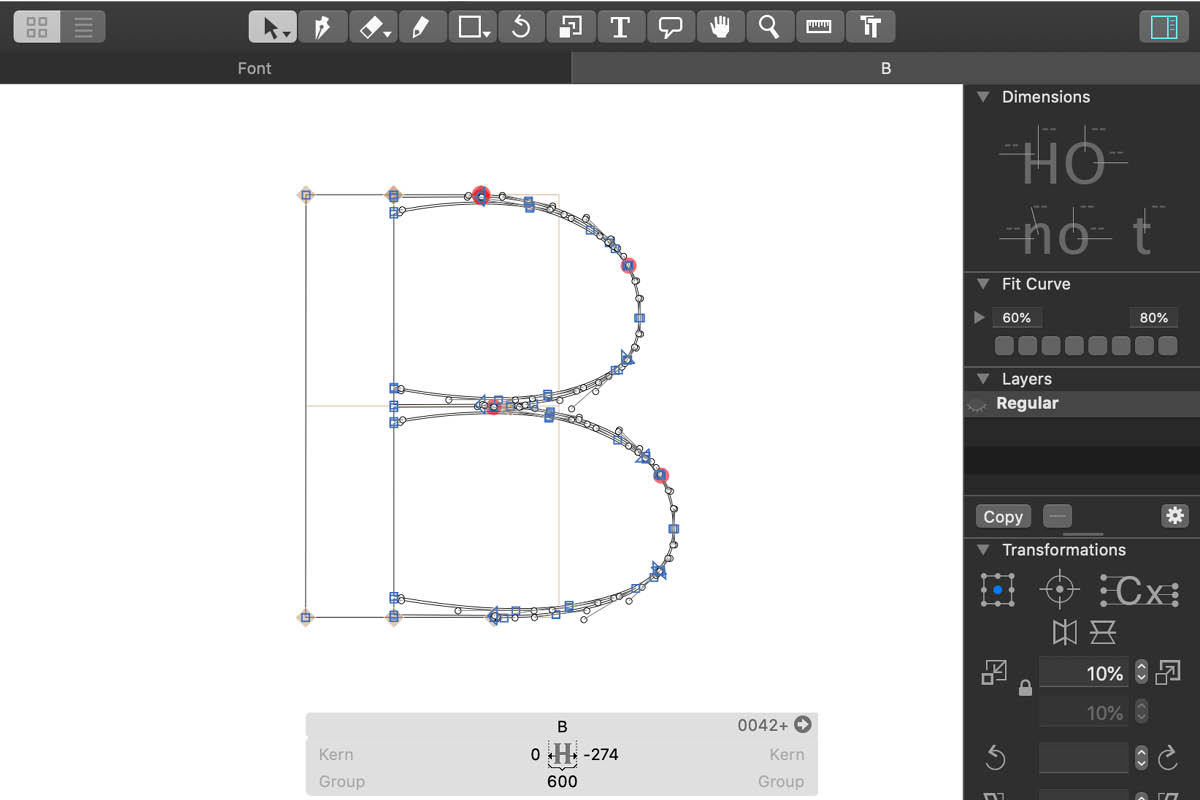Collapse the Fit Curve section

point(983,284)
